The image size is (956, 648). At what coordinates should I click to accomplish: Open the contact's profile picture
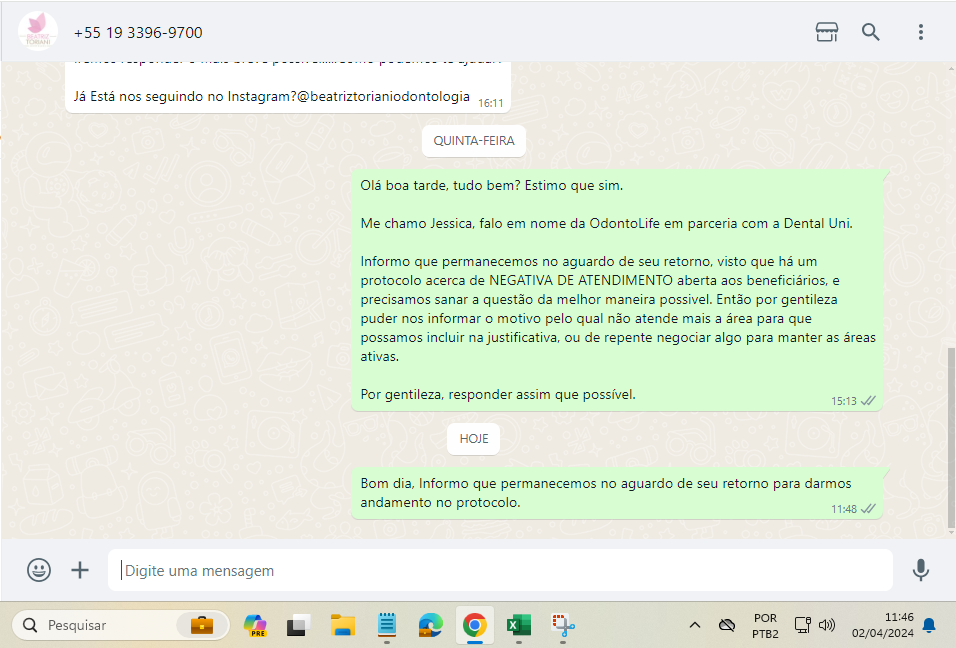37,32
